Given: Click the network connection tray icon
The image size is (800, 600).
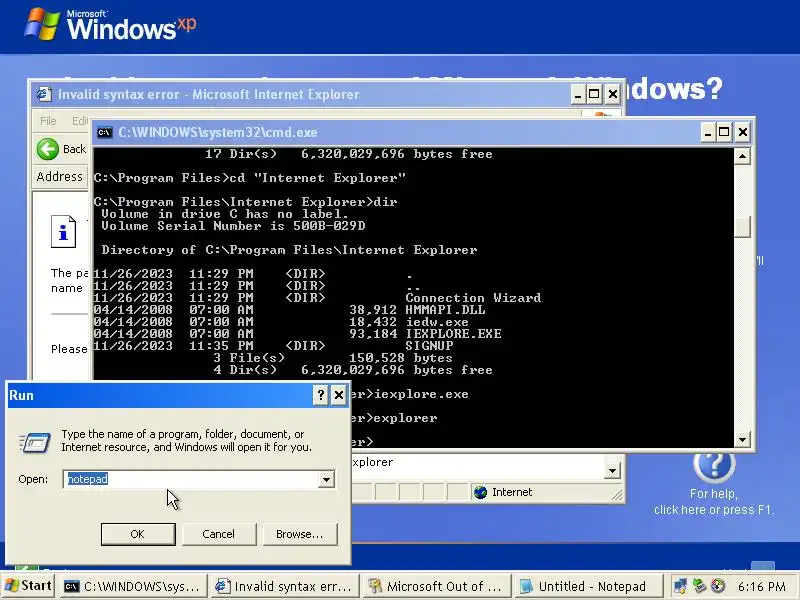Looking at the screenshot, I should [x=680, y=586].
